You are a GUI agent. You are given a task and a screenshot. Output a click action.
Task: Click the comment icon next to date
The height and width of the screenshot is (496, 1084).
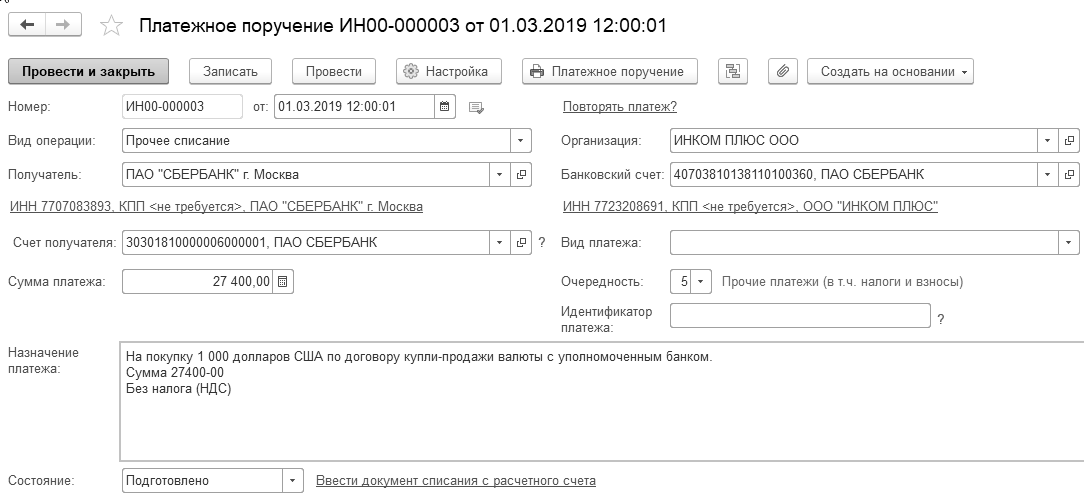pos(476,107)
